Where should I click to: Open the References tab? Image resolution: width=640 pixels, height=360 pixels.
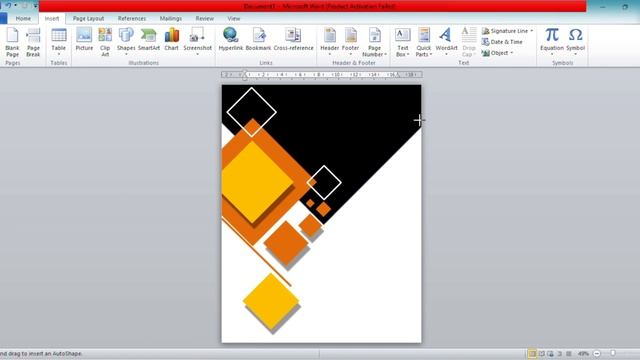[x=132, y=18]
